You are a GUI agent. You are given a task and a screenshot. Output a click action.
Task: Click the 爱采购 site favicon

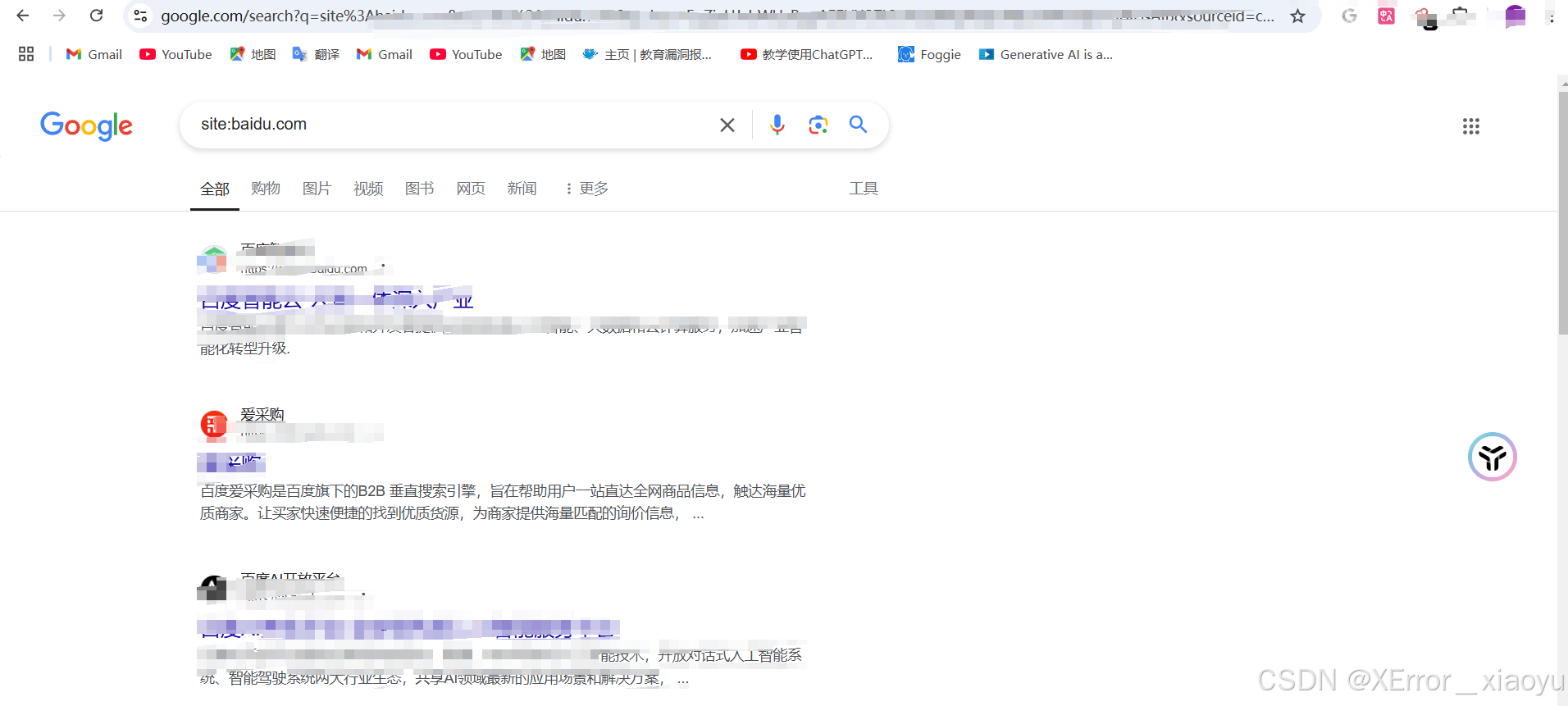pos(214,424)
